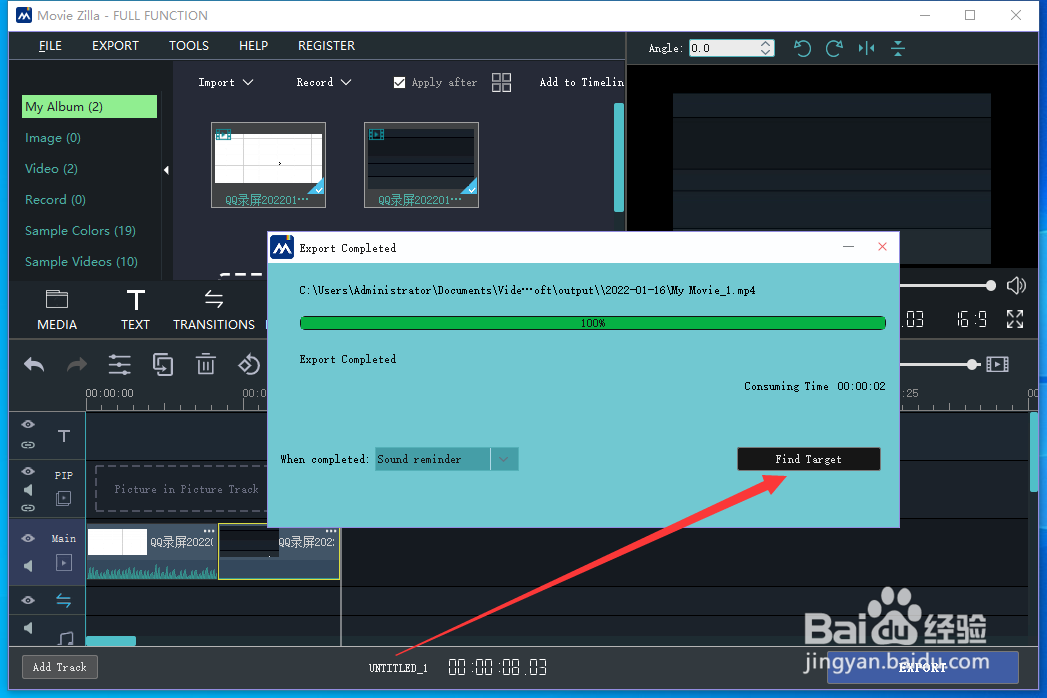Click Add to Timeline

pyautogui.click(x=582, y=82)
